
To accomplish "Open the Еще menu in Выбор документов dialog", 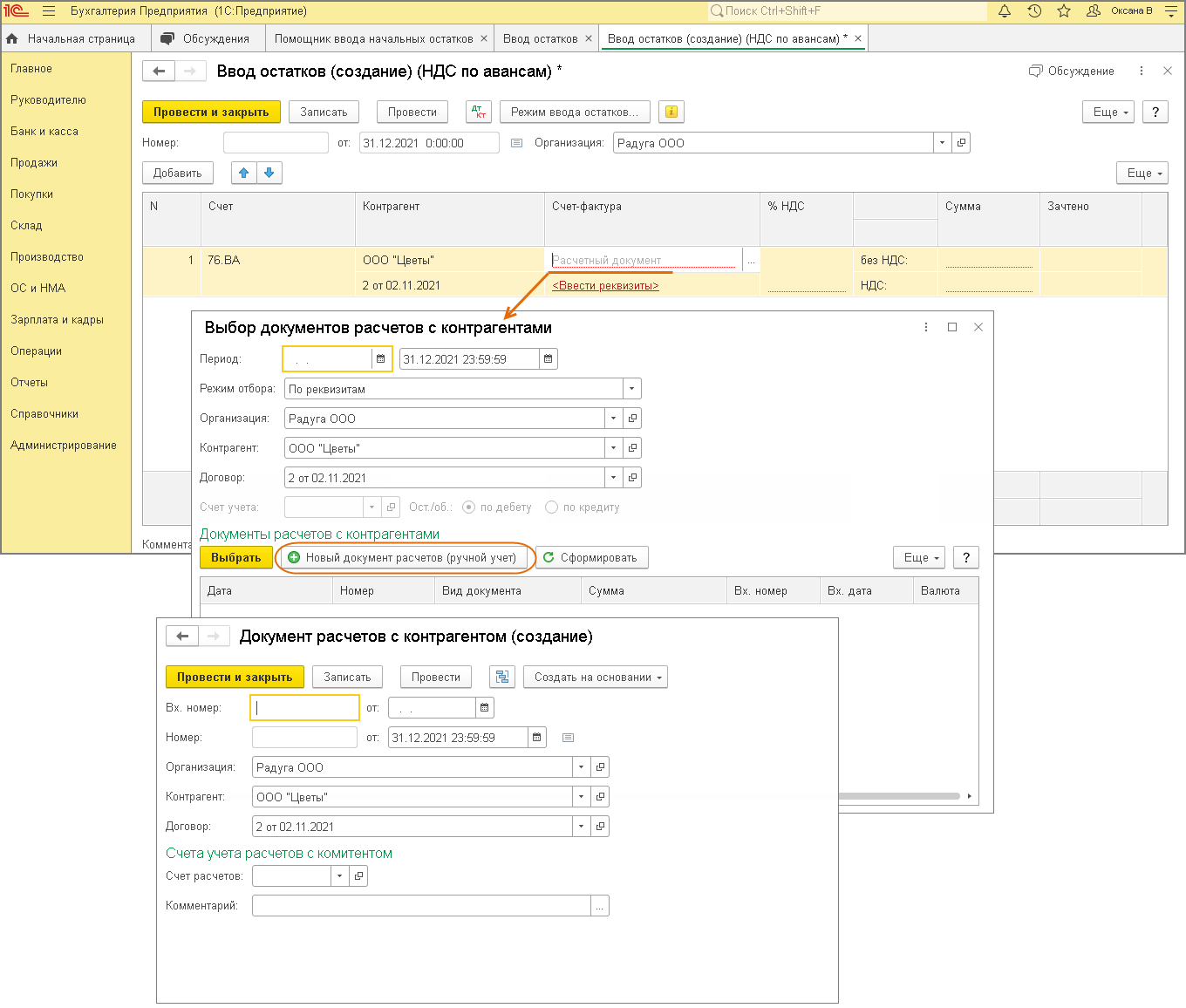I will (919, 557).
